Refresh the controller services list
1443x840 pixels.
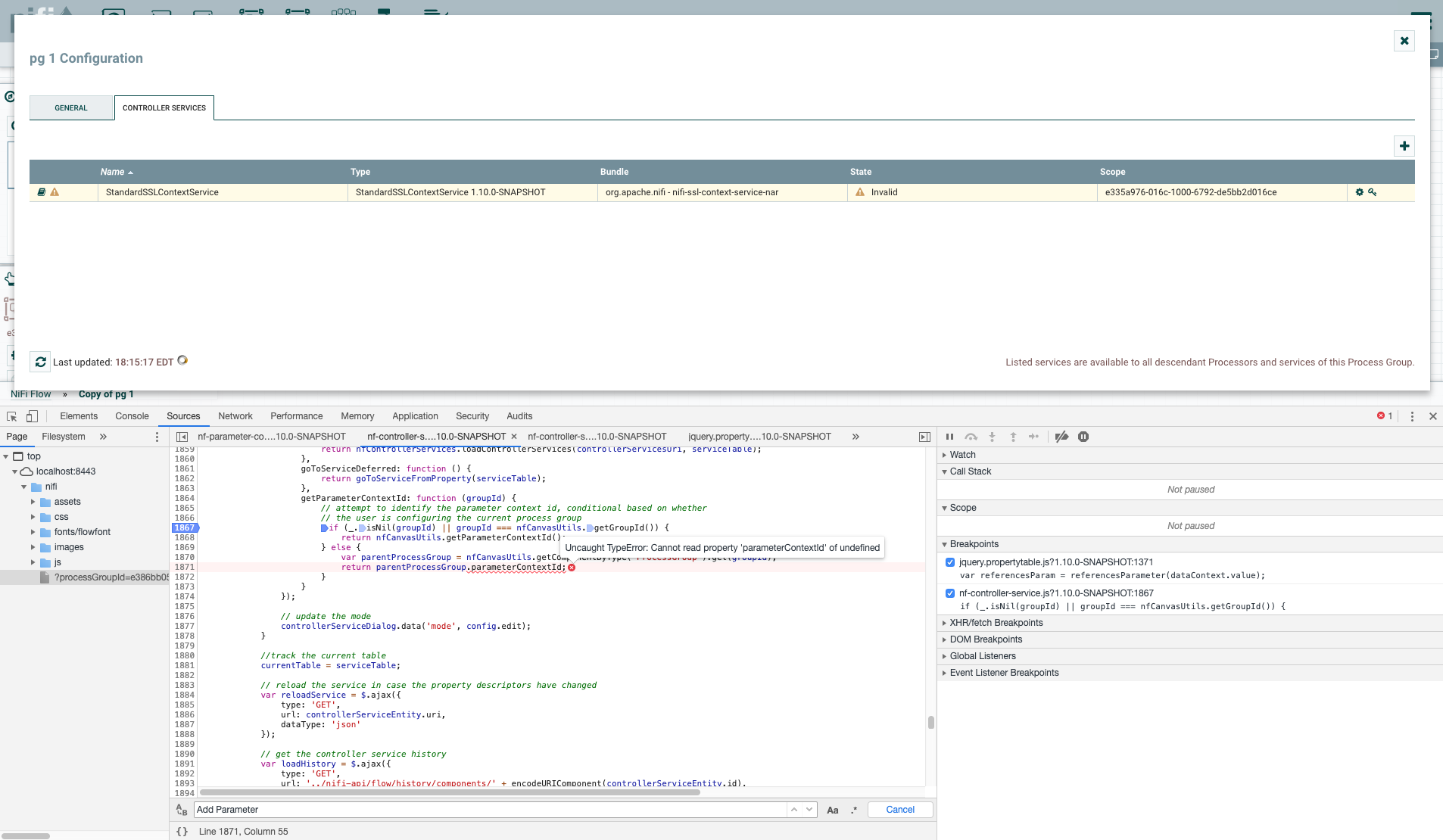[40, 362]
